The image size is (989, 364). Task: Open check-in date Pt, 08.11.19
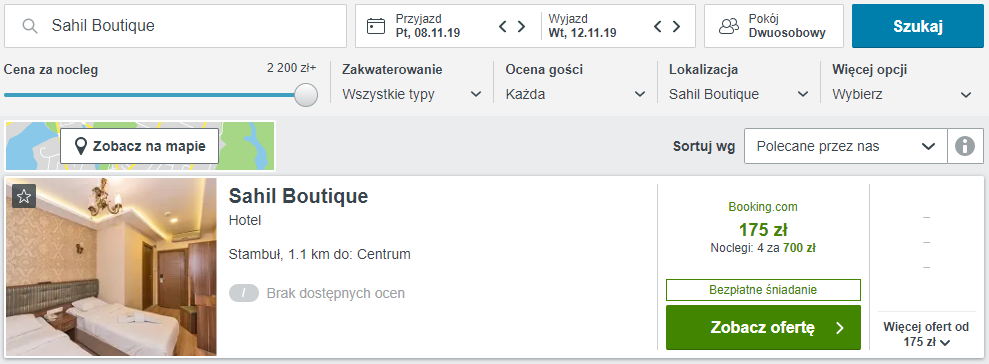[x=428, y=26]
